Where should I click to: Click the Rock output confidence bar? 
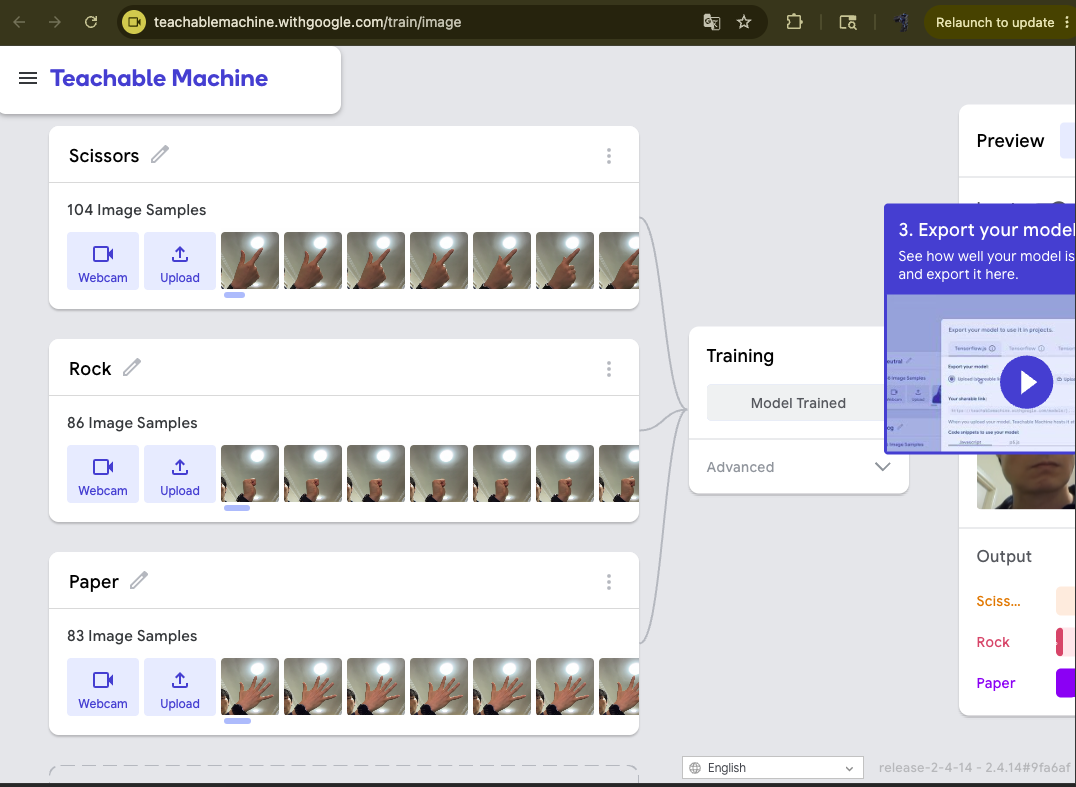click(x=1065, y=642)
